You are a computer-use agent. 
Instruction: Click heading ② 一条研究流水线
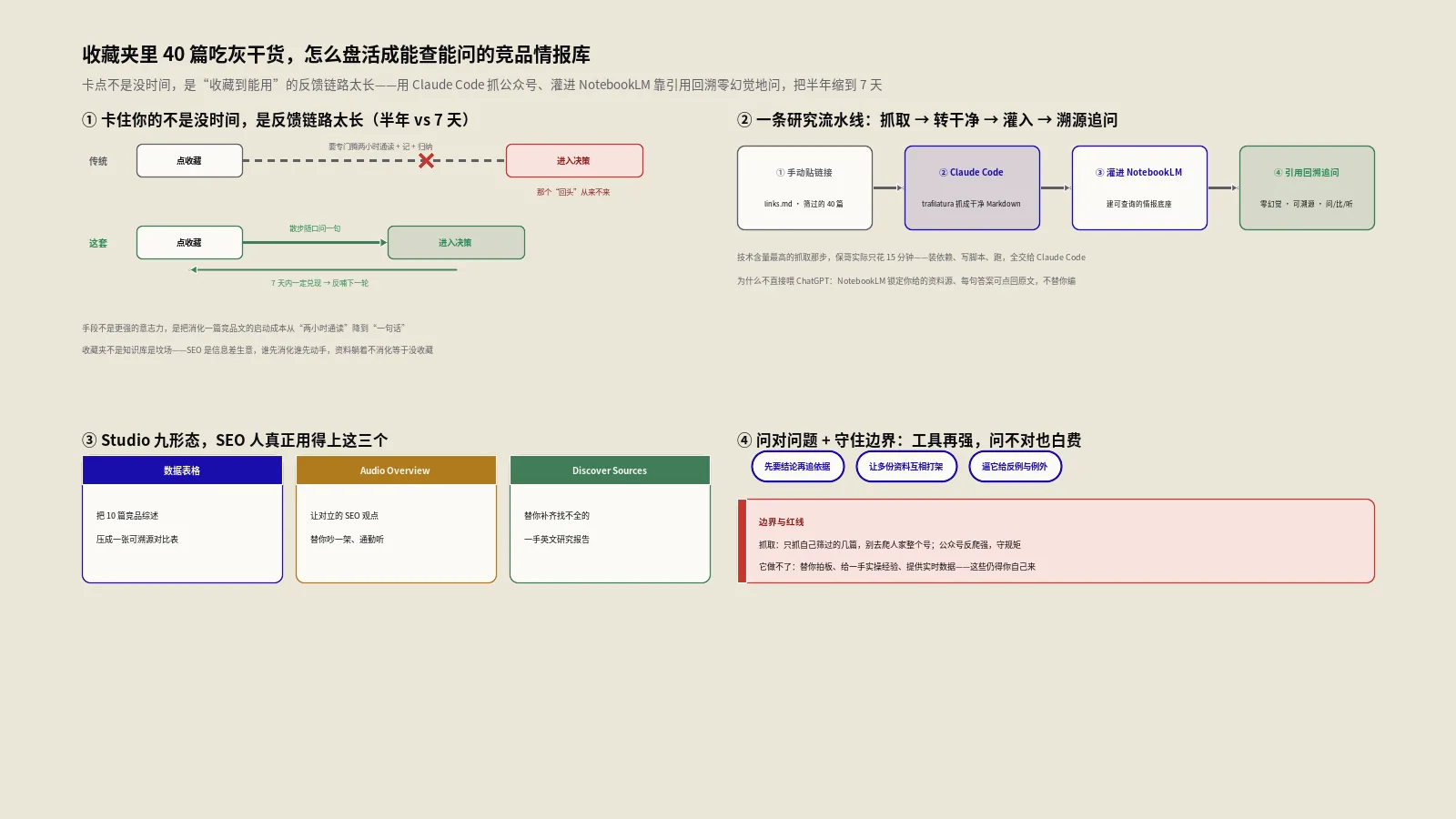pyautogui.click(x=927, y=120)
